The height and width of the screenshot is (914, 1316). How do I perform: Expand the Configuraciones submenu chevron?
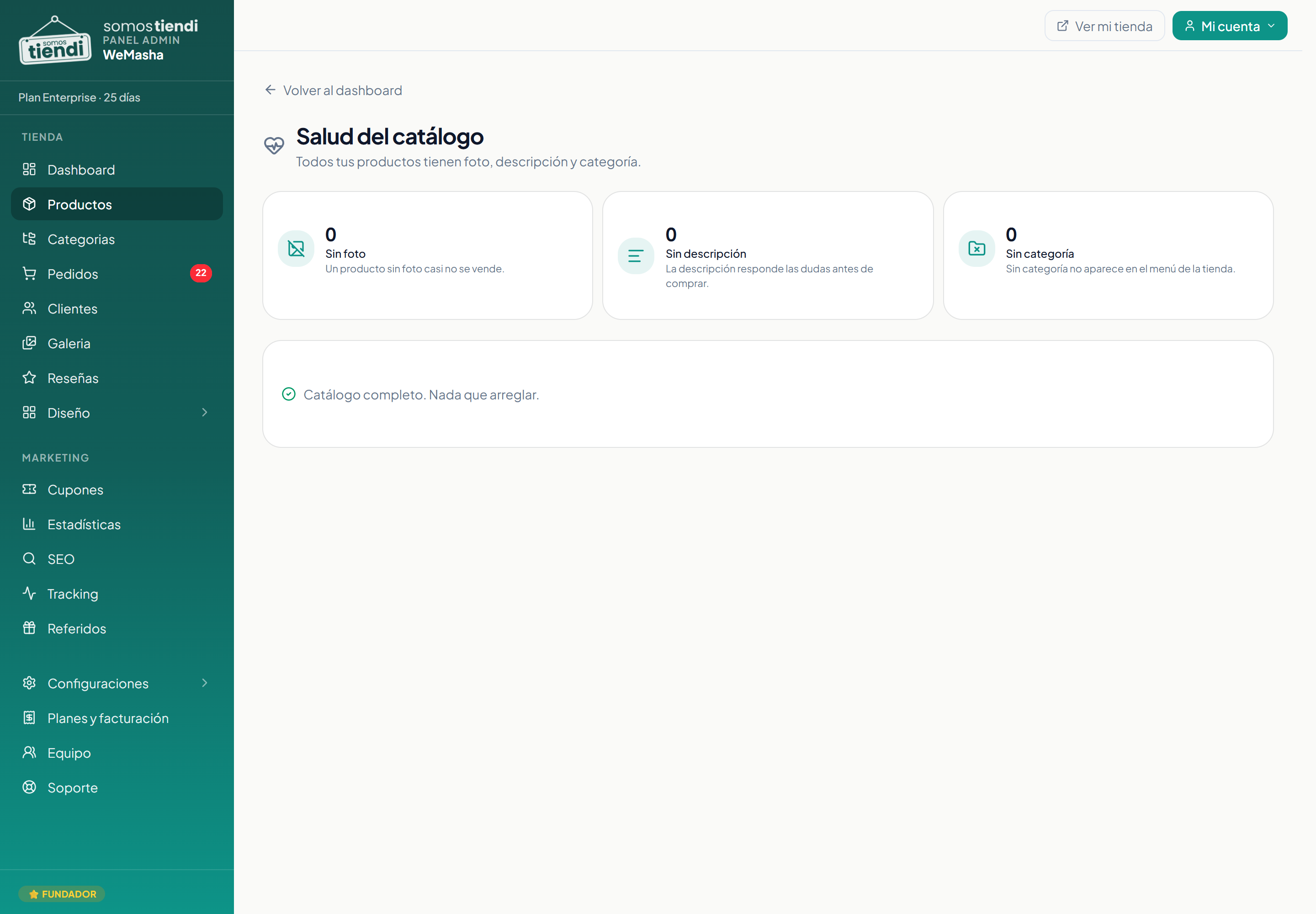click(x=204, y=683)
